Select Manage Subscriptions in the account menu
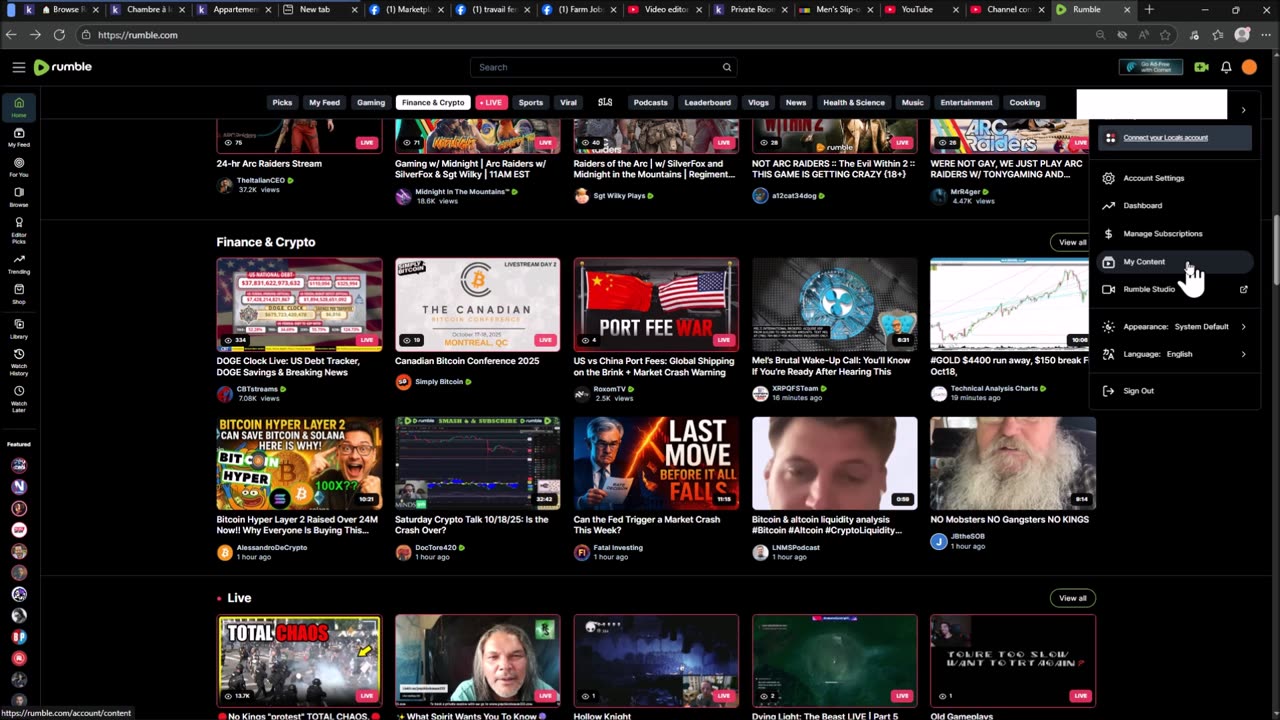The height and width of the screenshot is (720, 1280). [x=1175, y=234]
